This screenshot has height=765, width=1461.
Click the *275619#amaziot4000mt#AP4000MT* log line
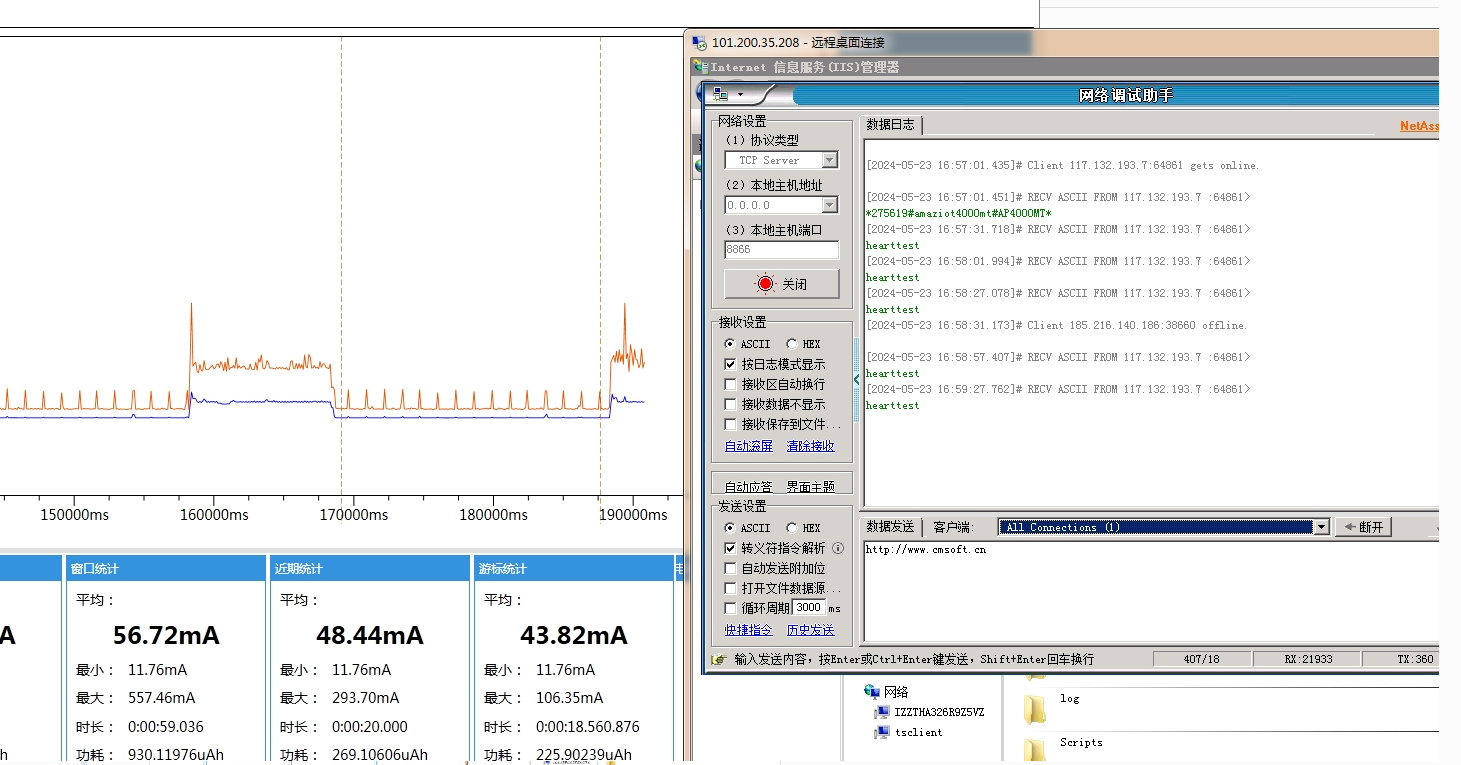pos(958,213)
